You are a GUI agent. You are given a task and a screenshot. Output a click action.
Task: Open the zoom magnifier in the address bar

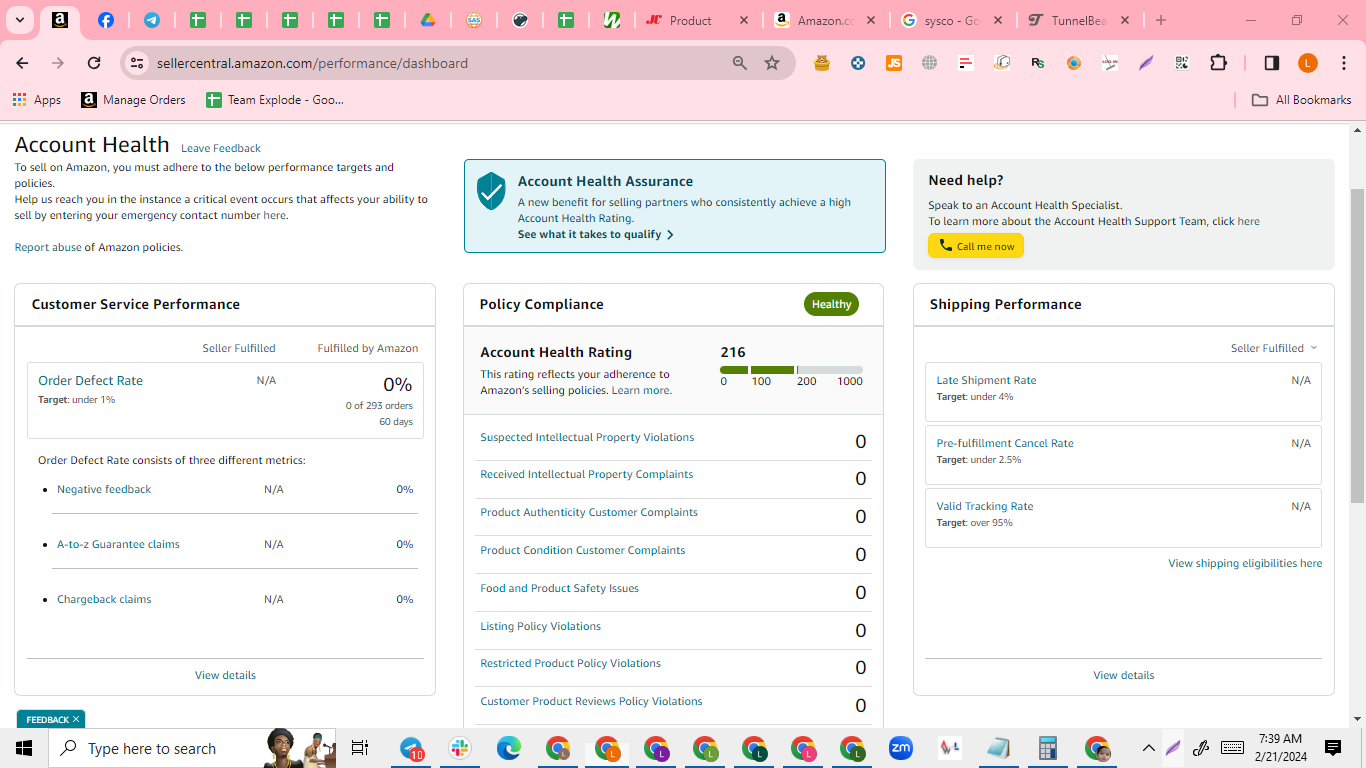[x=740, y=63]
